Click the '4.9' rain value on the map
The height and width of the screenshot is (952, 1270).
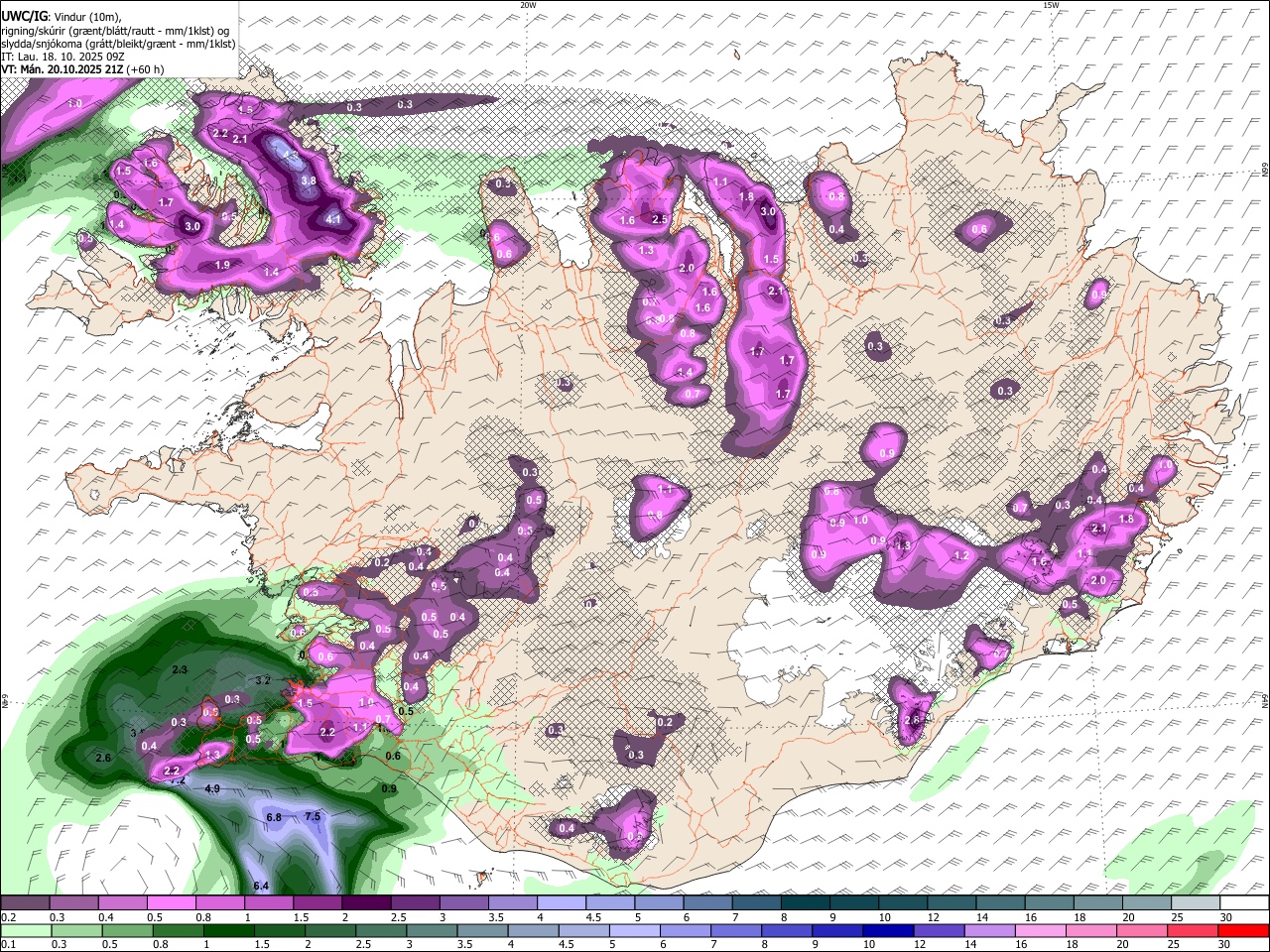212,788
